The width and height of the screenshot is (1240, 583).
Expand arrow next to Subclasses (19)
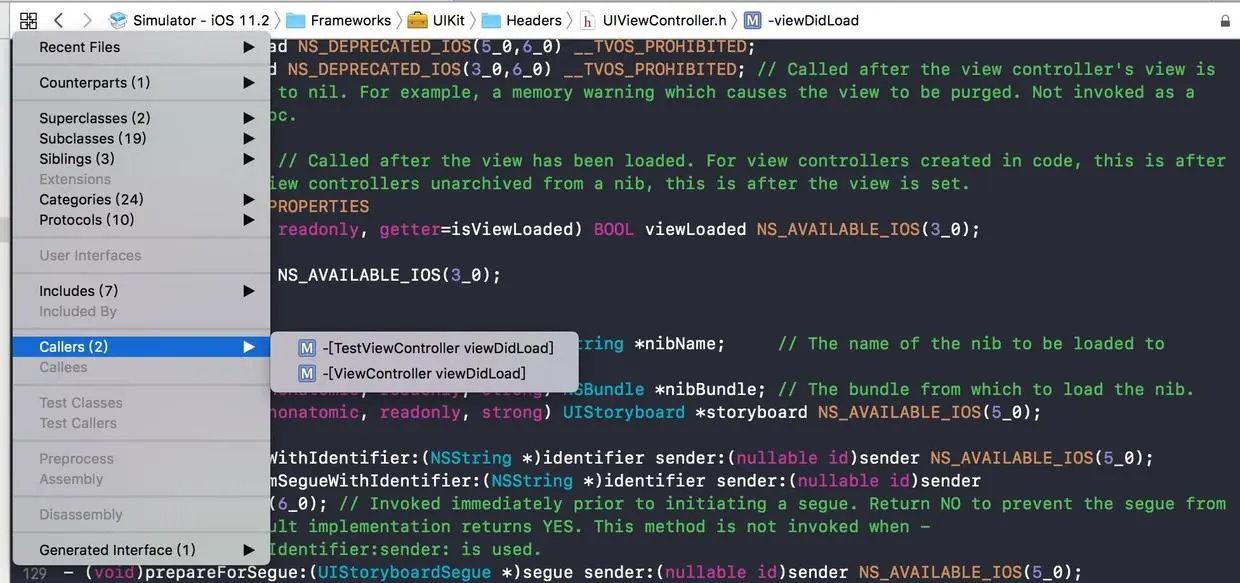pos(249,138)
